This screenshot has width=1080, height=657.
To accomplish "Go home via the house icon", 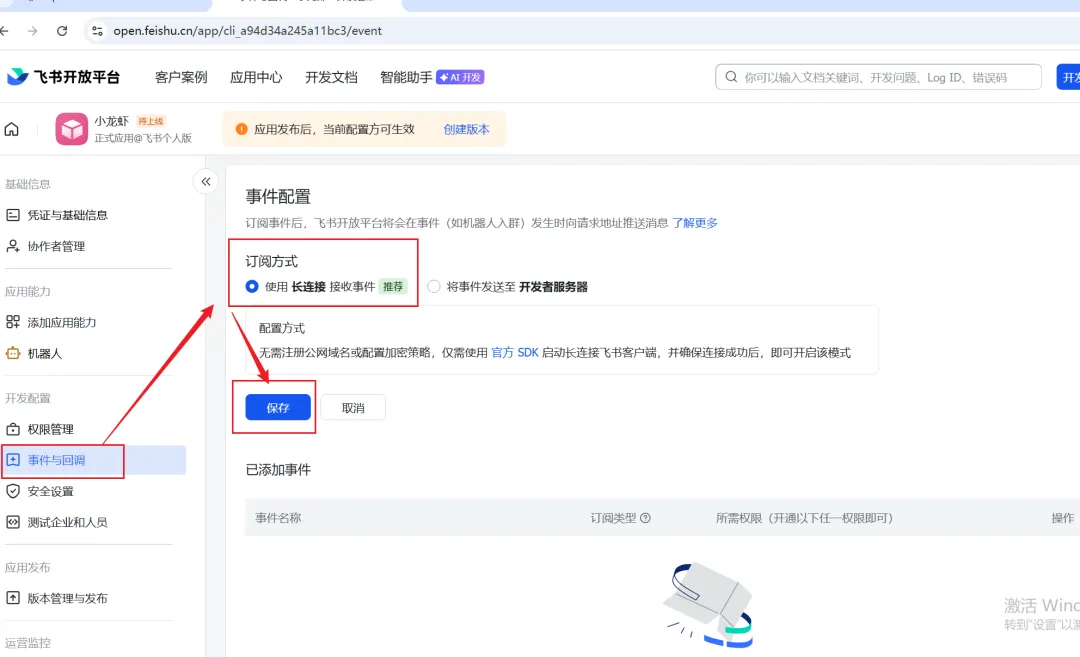I will (x=12, y=129).
